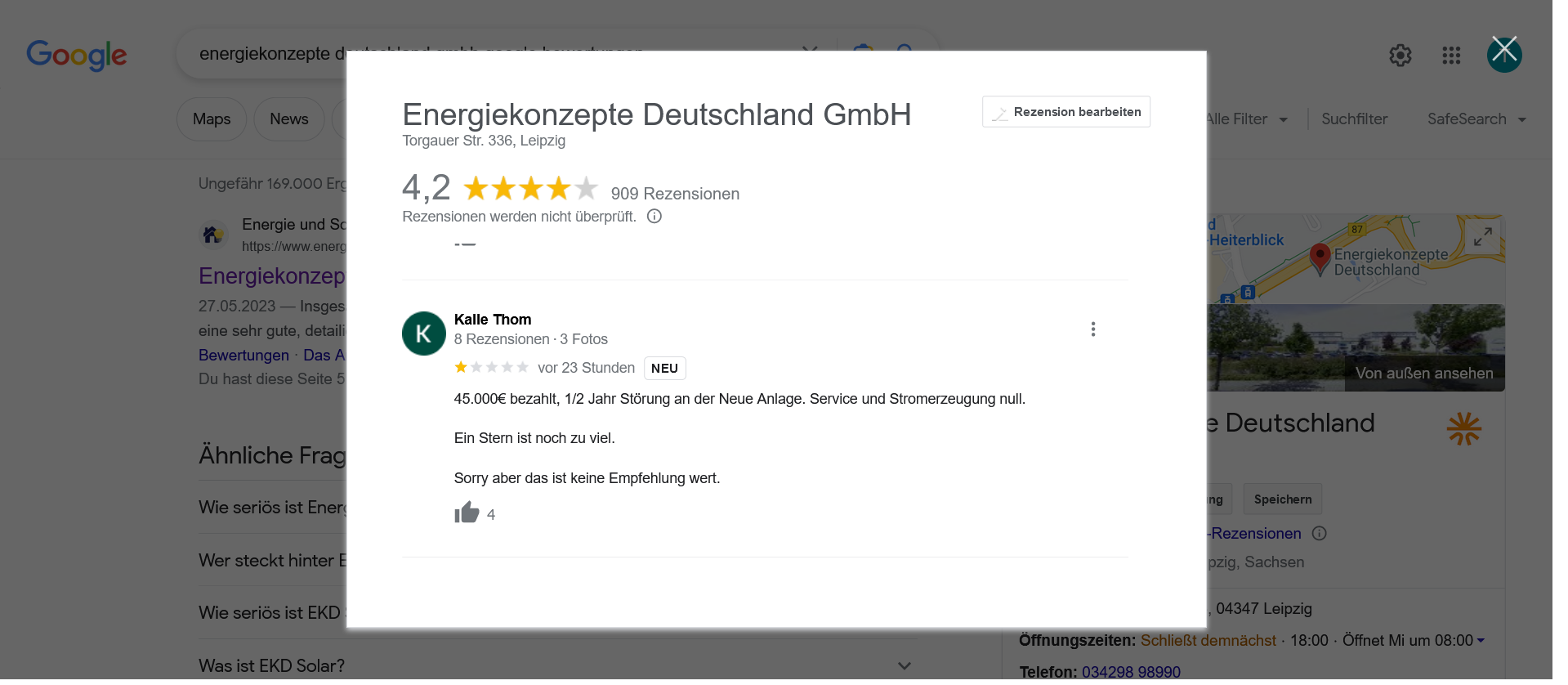
Task: Click Kalle Thom's green avatar
Action: pyautogui.click(x=423, y=334)
